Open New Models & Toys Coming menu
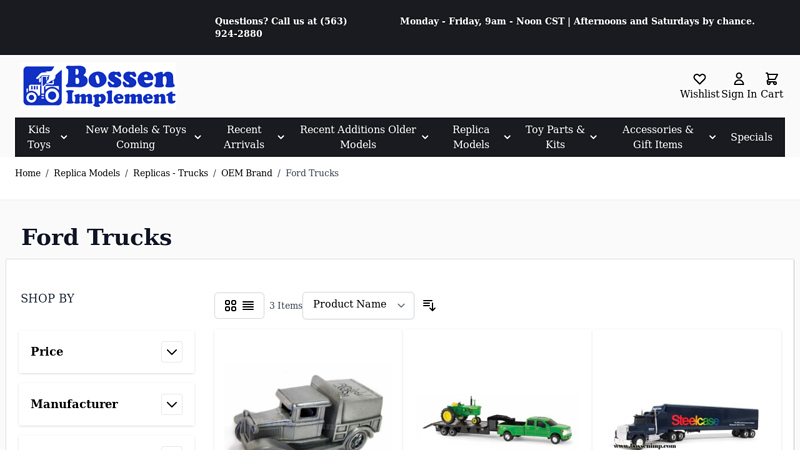The width and height of the screenshot is (800, 450). [136, 137]
